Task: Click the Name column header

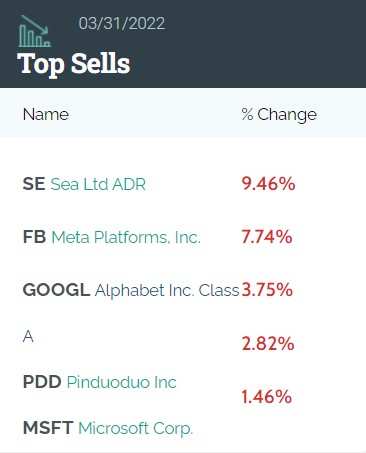Action: [x=46, y=115]
